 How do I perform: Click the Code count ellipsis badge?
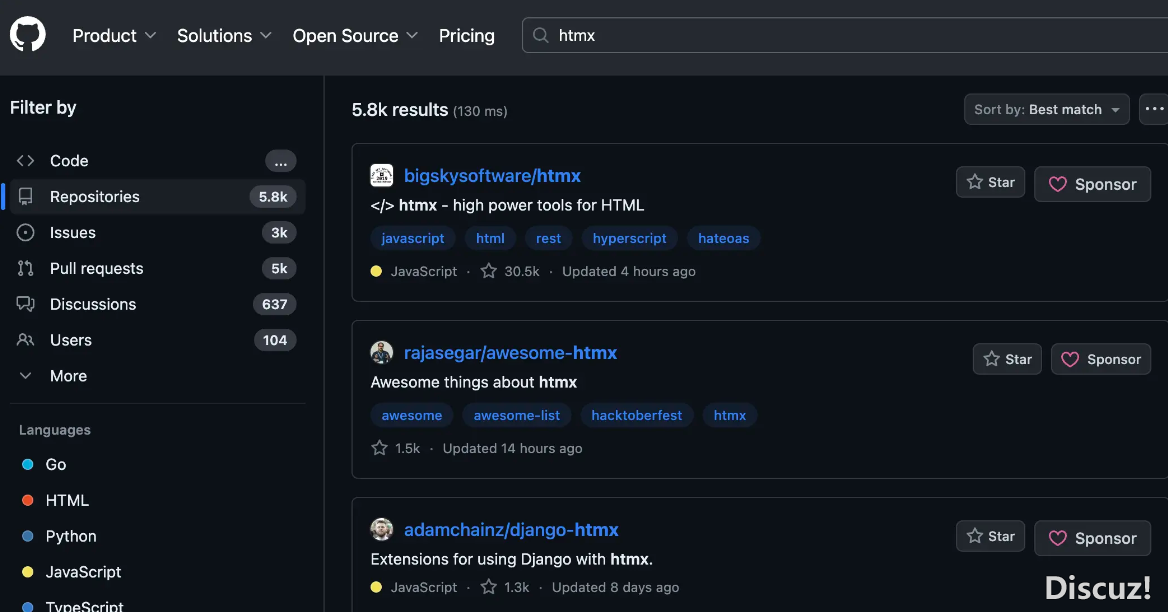pos(281,161)
